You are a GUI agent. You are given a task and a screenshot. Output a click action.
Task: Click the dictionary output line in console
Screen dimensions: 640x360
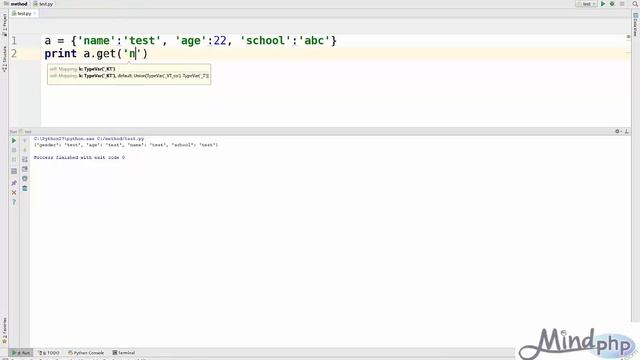126,145
